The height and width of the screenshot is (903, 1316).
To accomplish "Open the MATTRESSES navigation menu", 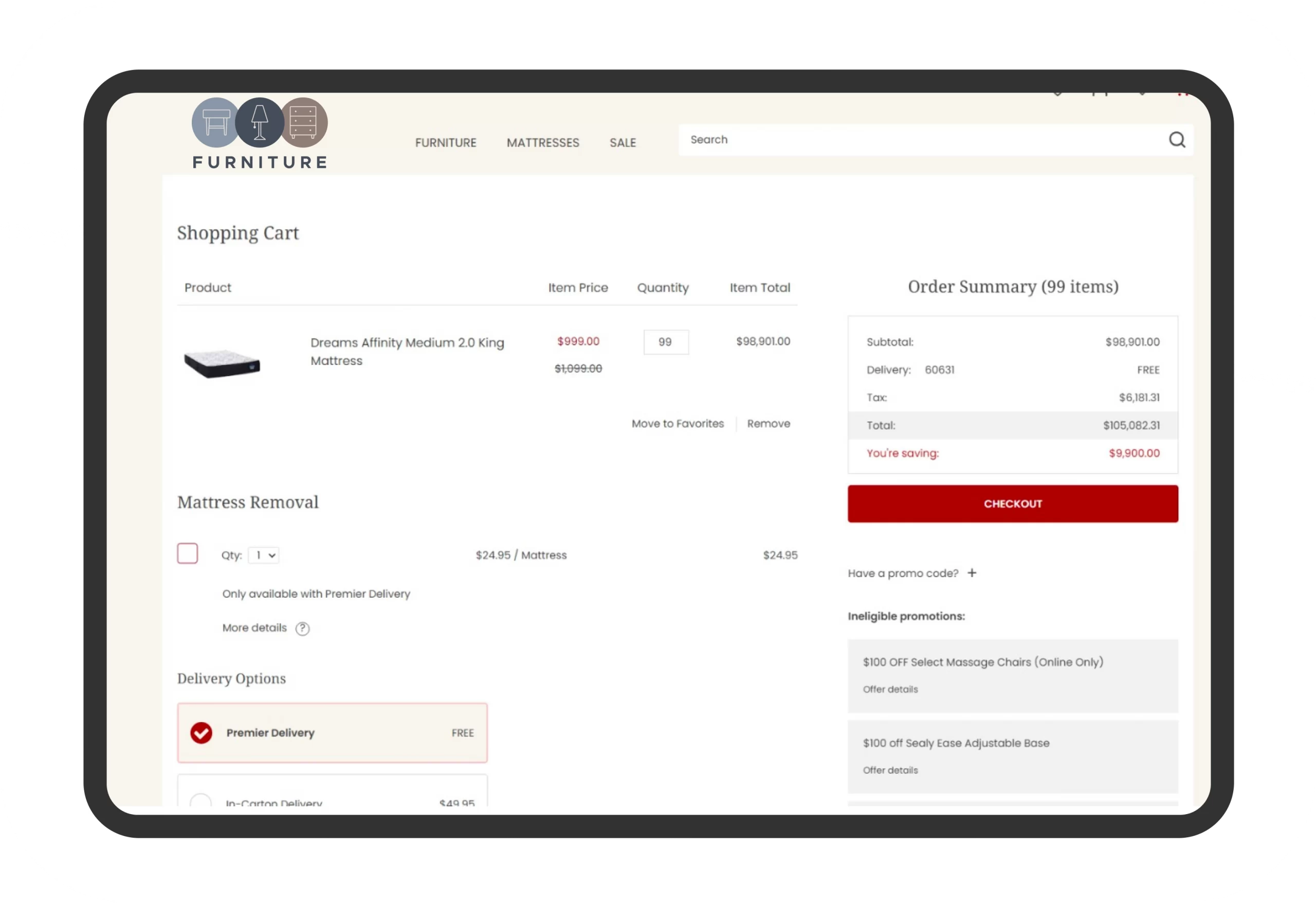I will (543, 142).
